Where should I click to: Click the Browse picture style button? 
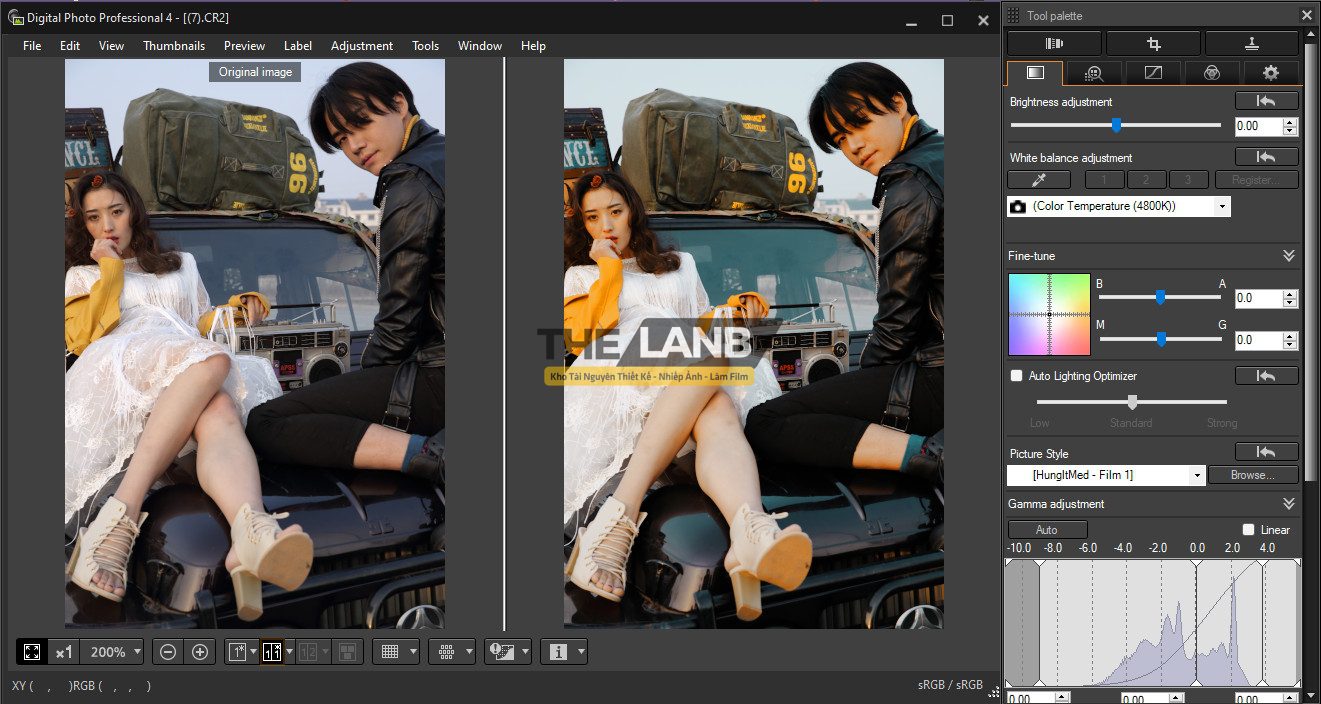(1253, 475)
